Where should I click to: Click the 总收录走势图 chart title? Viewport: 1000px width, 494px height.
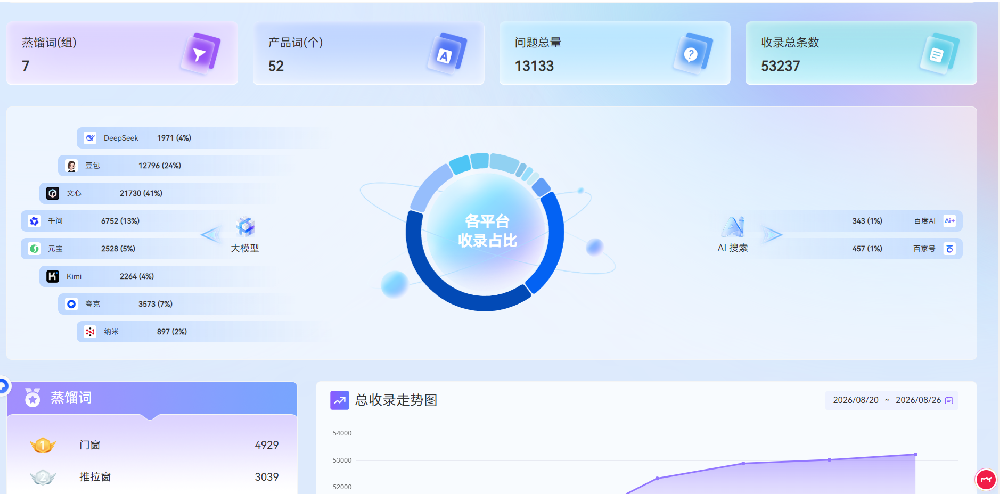(x=396, y=400)
